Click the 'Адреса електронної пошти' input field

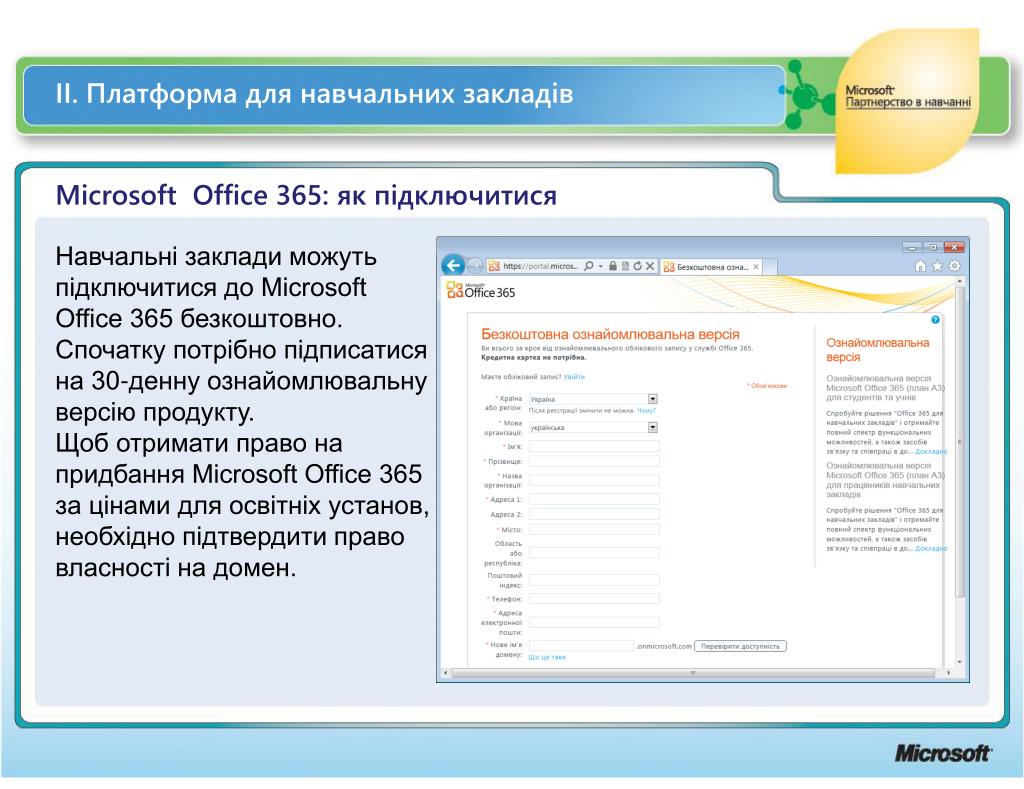pos(594,622)
